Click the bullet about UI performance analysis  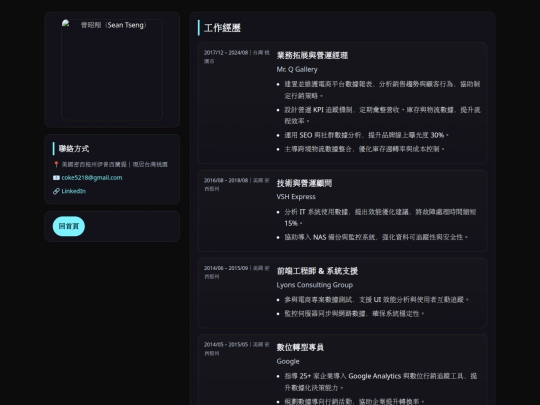click(x=376, y=300)
